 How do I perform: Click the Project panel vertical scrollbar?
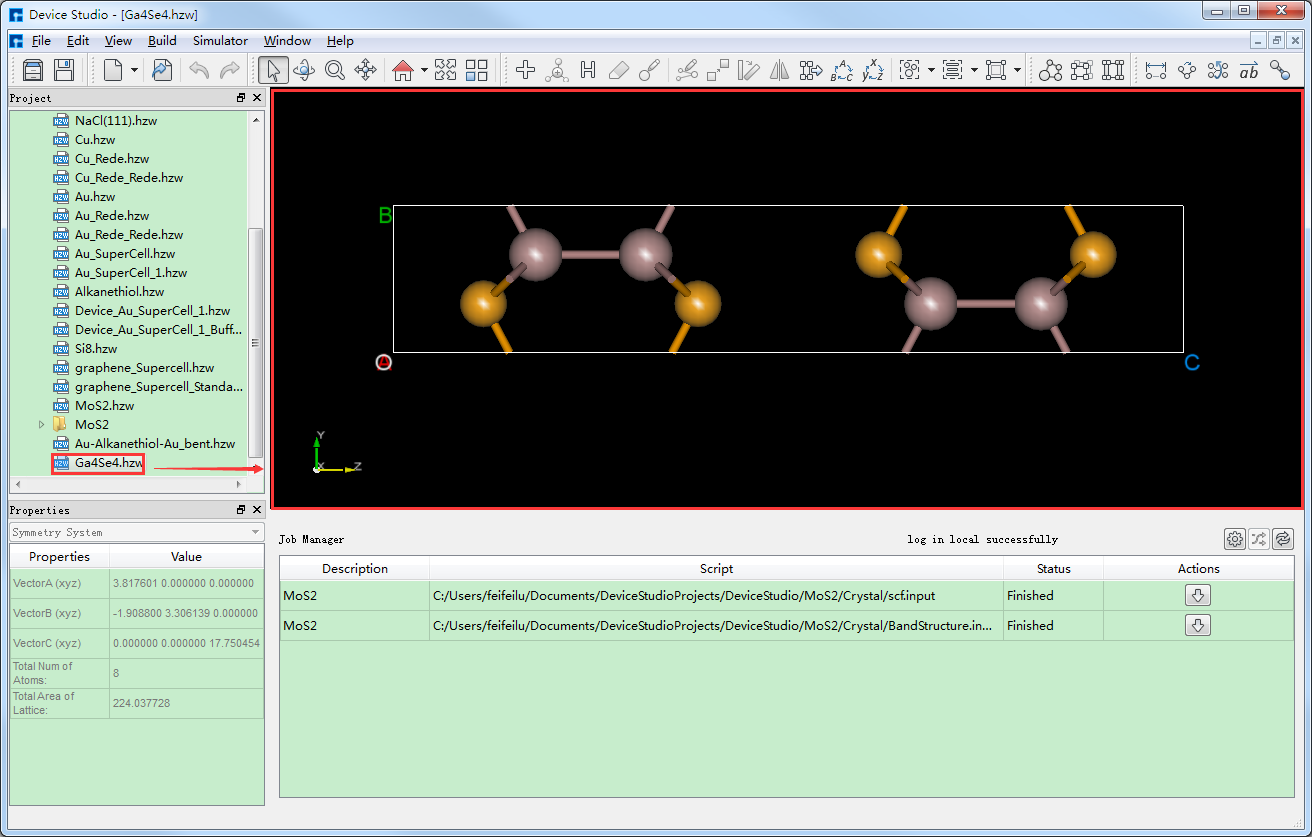(256, 340)
